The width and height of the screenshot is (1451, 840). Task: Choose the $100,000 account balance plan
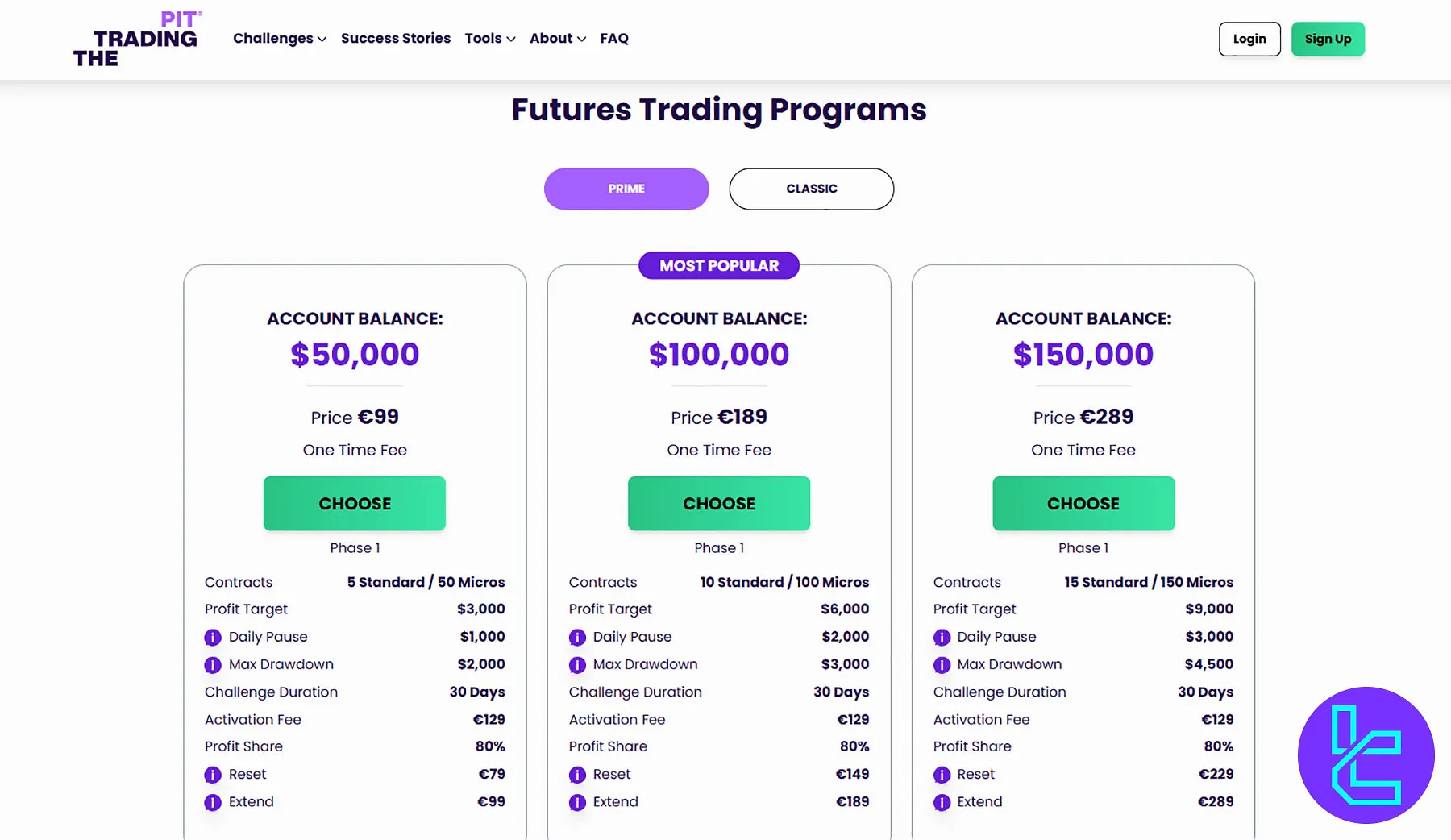[719, 503]
